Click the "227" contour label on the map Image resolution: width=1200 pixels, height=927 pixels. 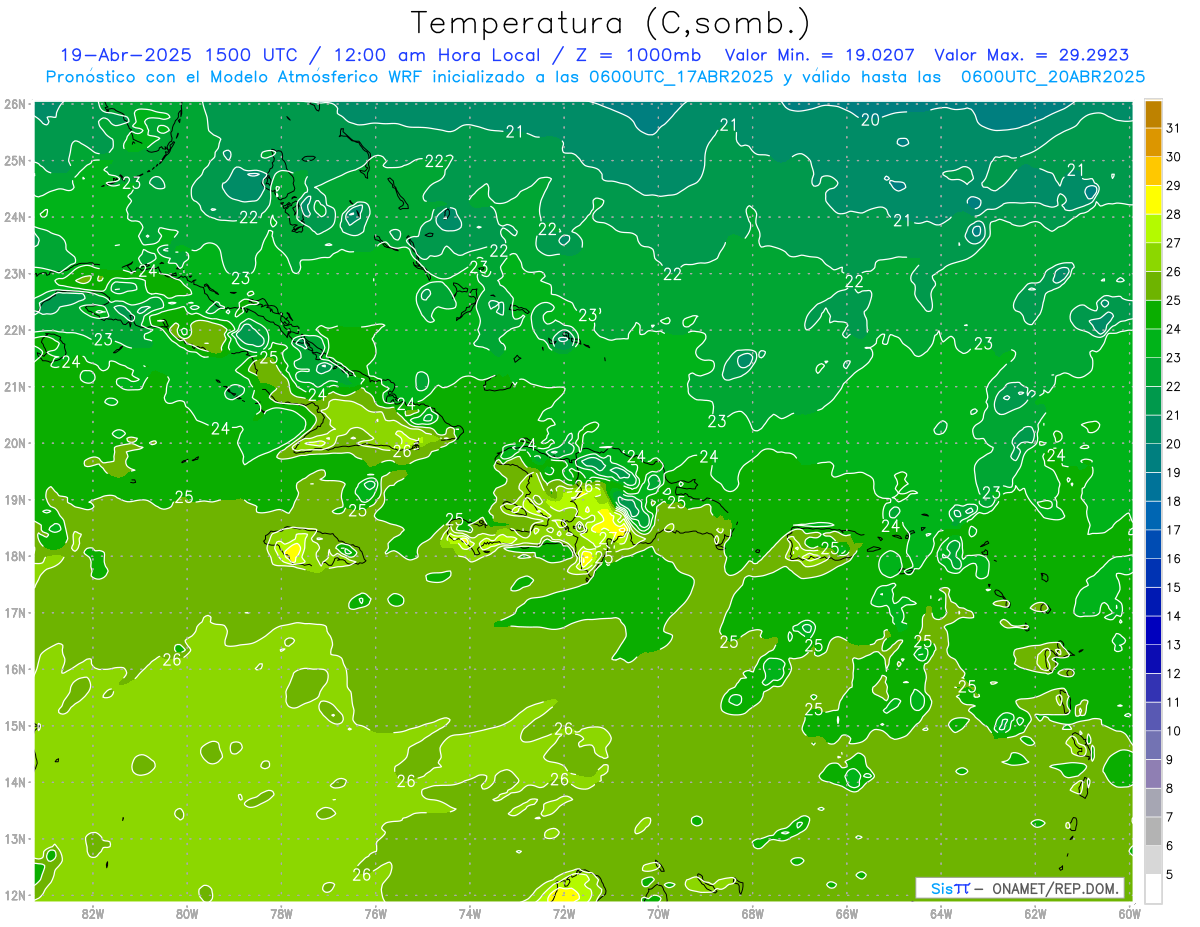(439, 162)
